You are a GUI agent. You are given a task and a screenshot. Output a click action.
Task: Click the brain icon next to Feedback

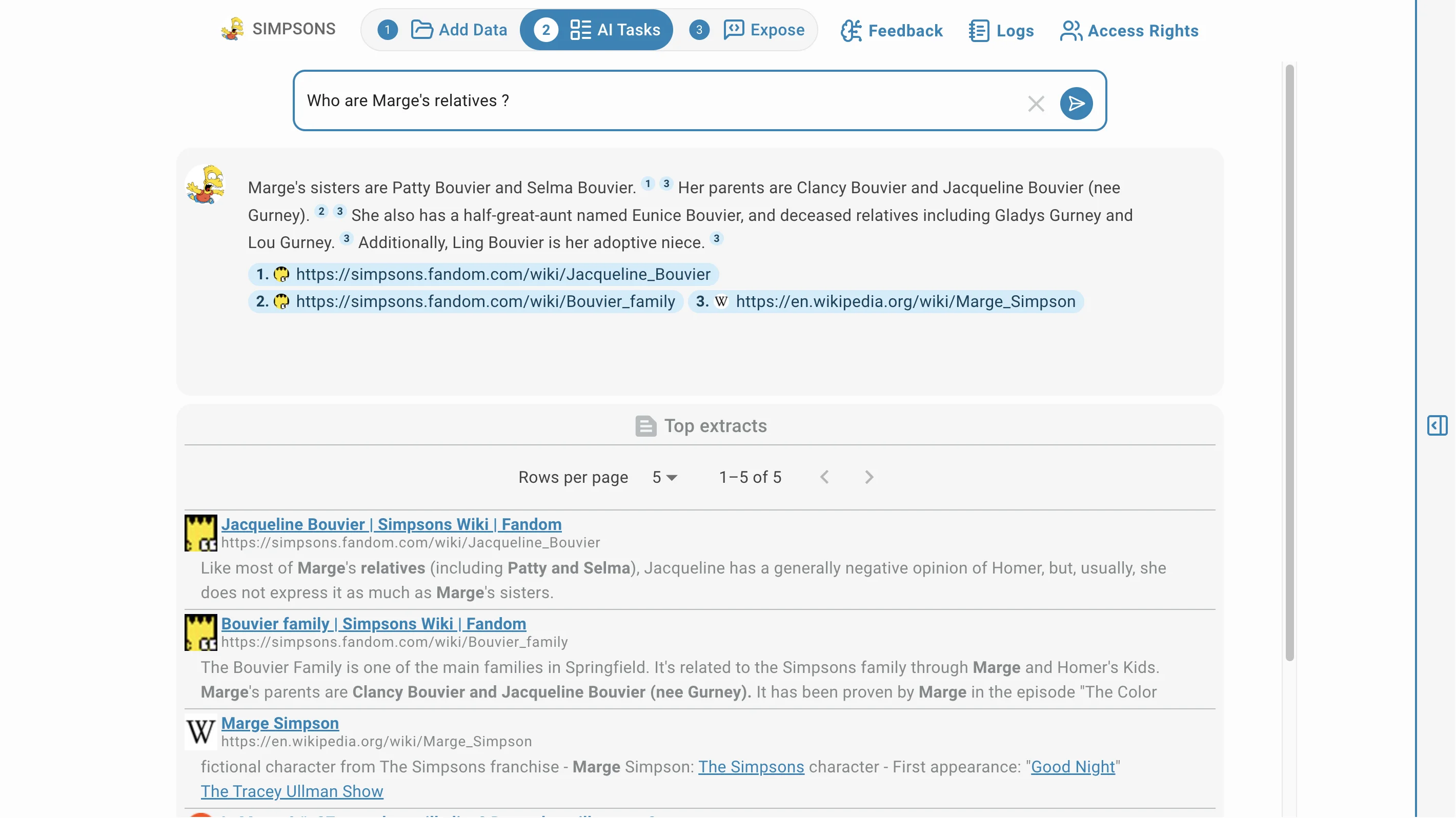click(851, 31)
